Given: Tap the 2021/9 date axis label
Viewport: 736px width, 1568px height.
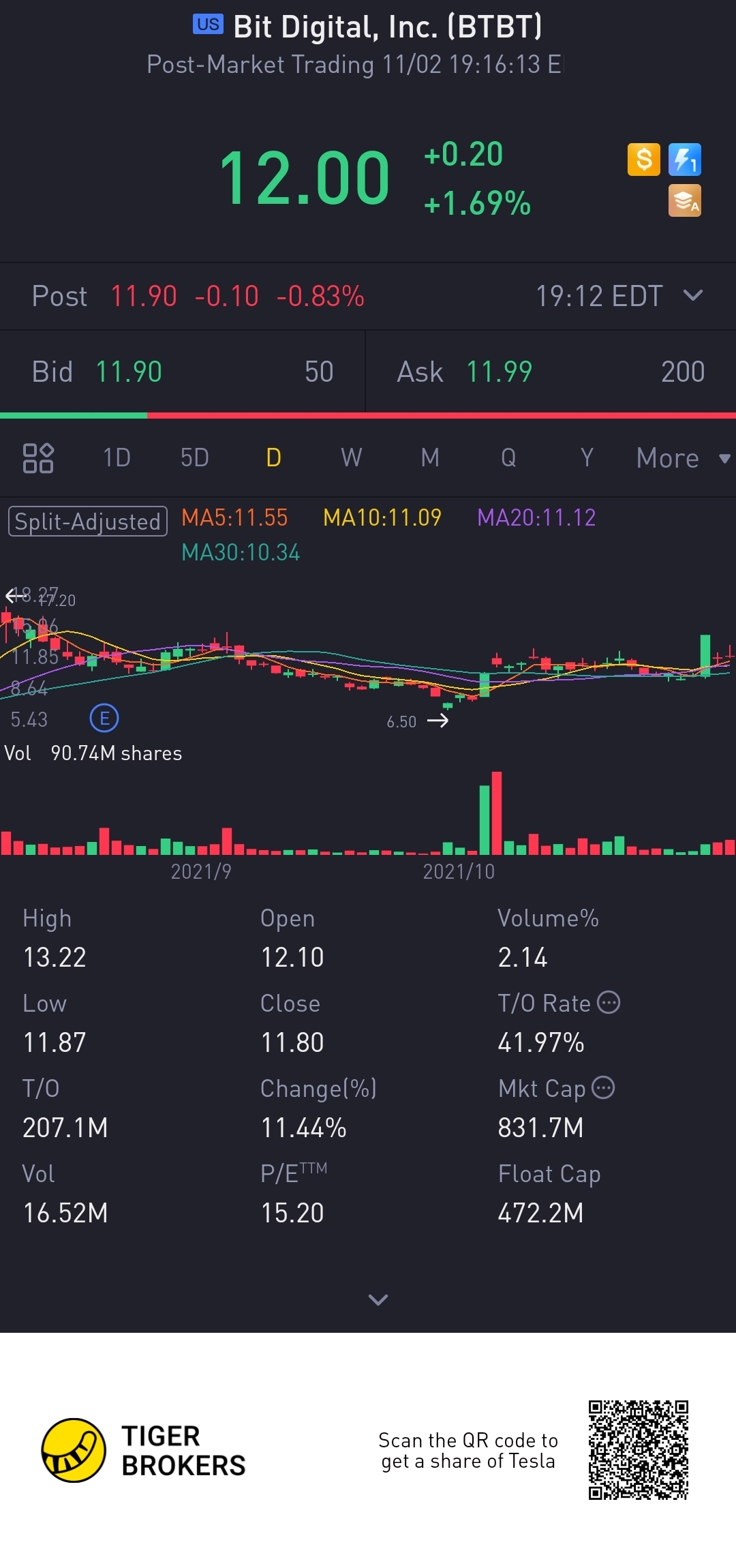Looking at the screenshot, I should [x=201, y=871].
